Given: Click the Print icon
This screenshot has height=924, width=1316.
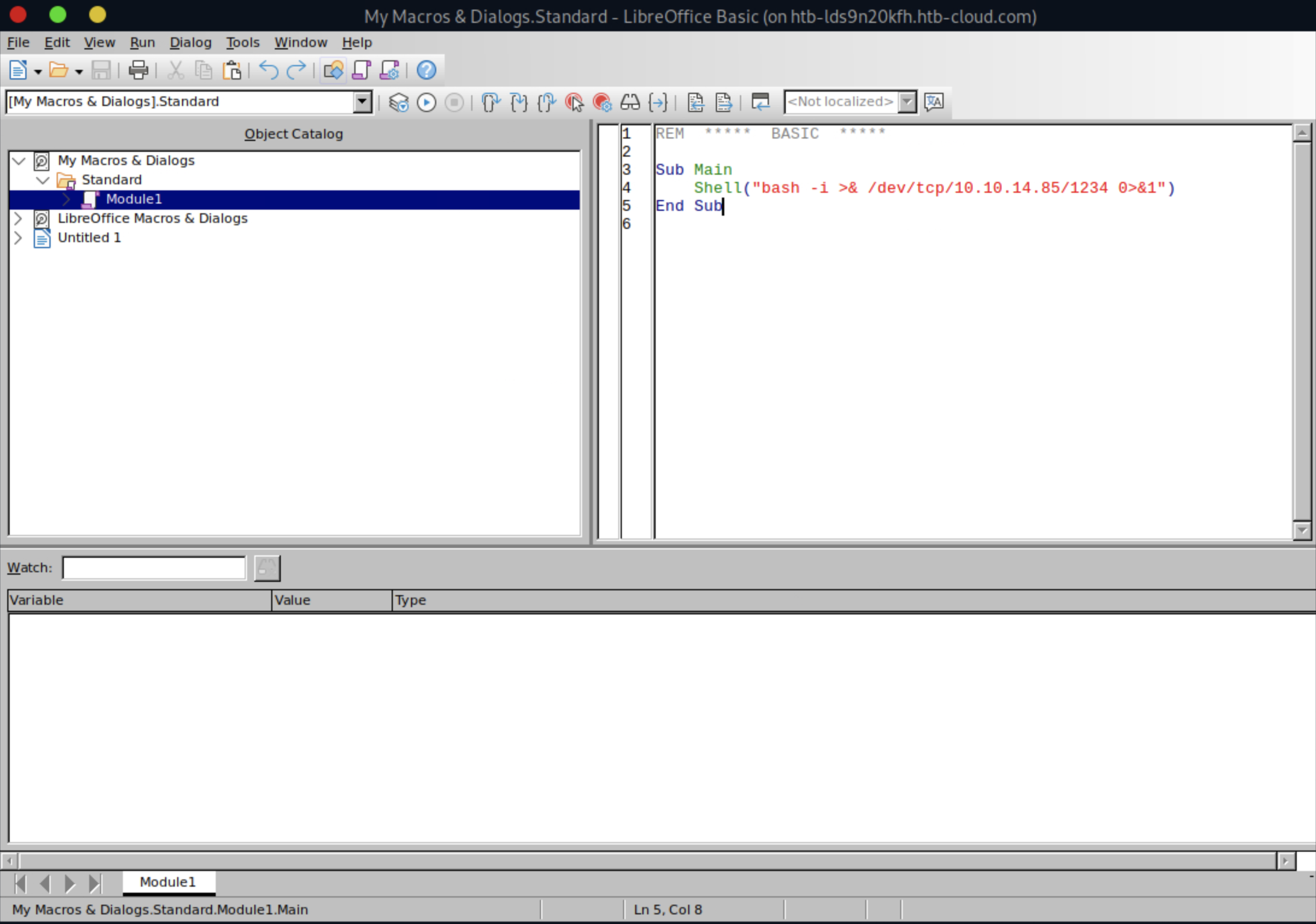Looking at the screenshot, I should (139, 70).
